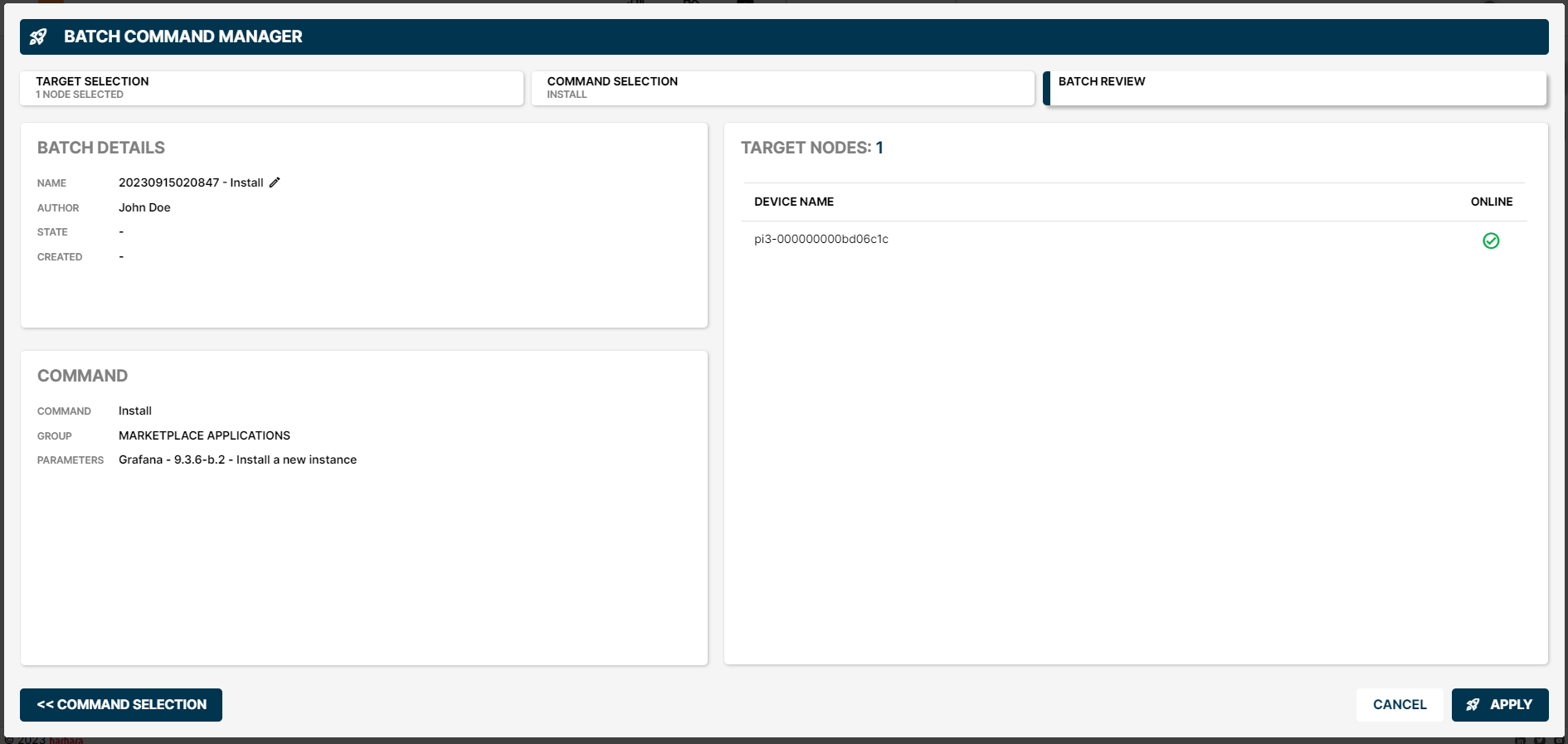
Task: Switch to the Target Selection step
Action: (x=271, y=88)
